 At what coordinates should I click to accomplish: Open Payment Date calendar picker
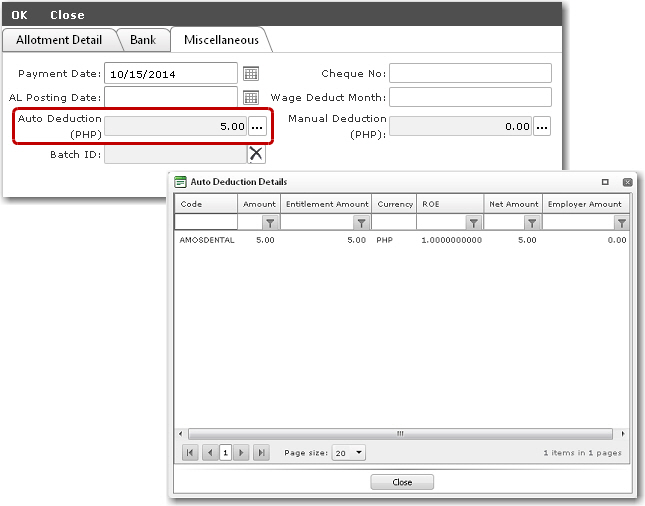coord(251,74)
